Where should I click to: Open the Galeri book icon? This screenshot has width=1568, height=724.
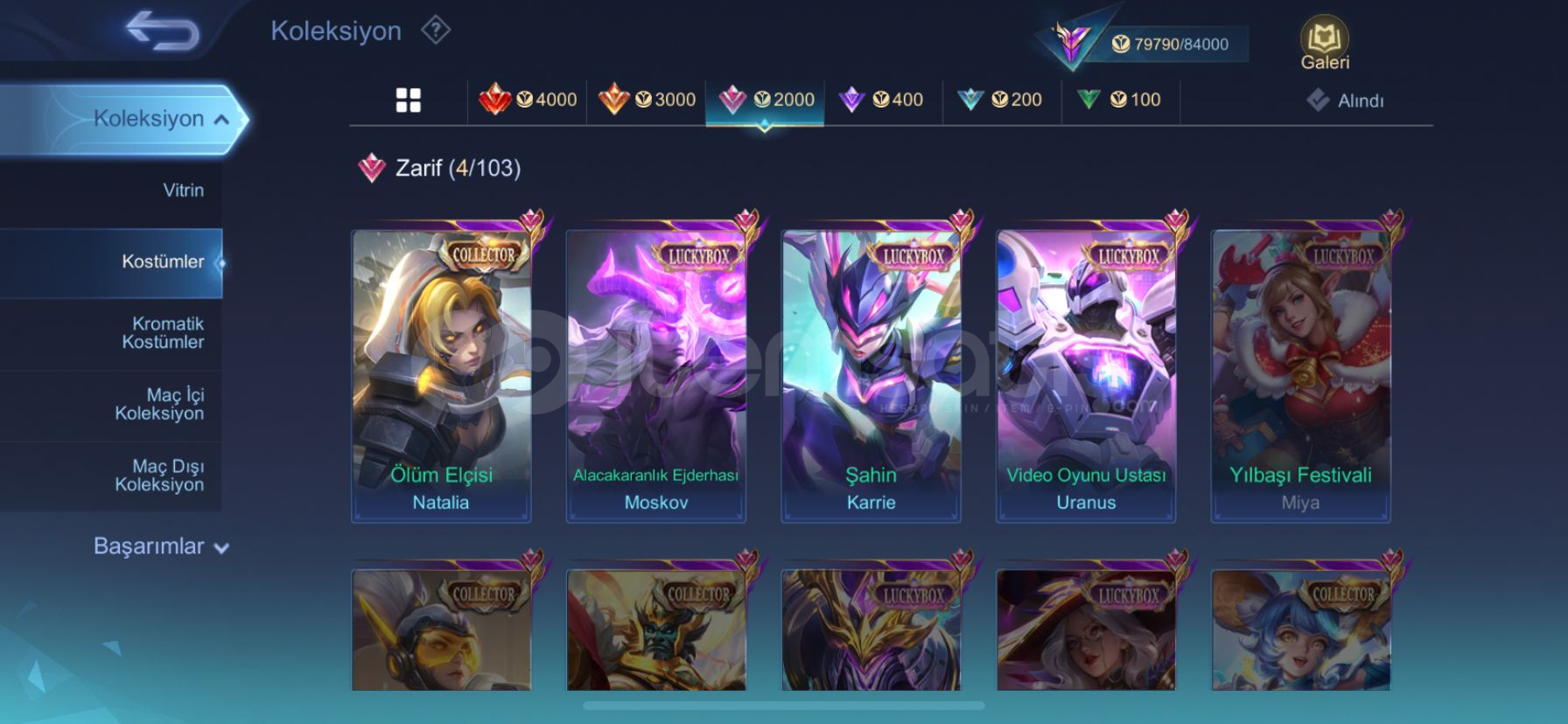click(x=1325, y=44)
